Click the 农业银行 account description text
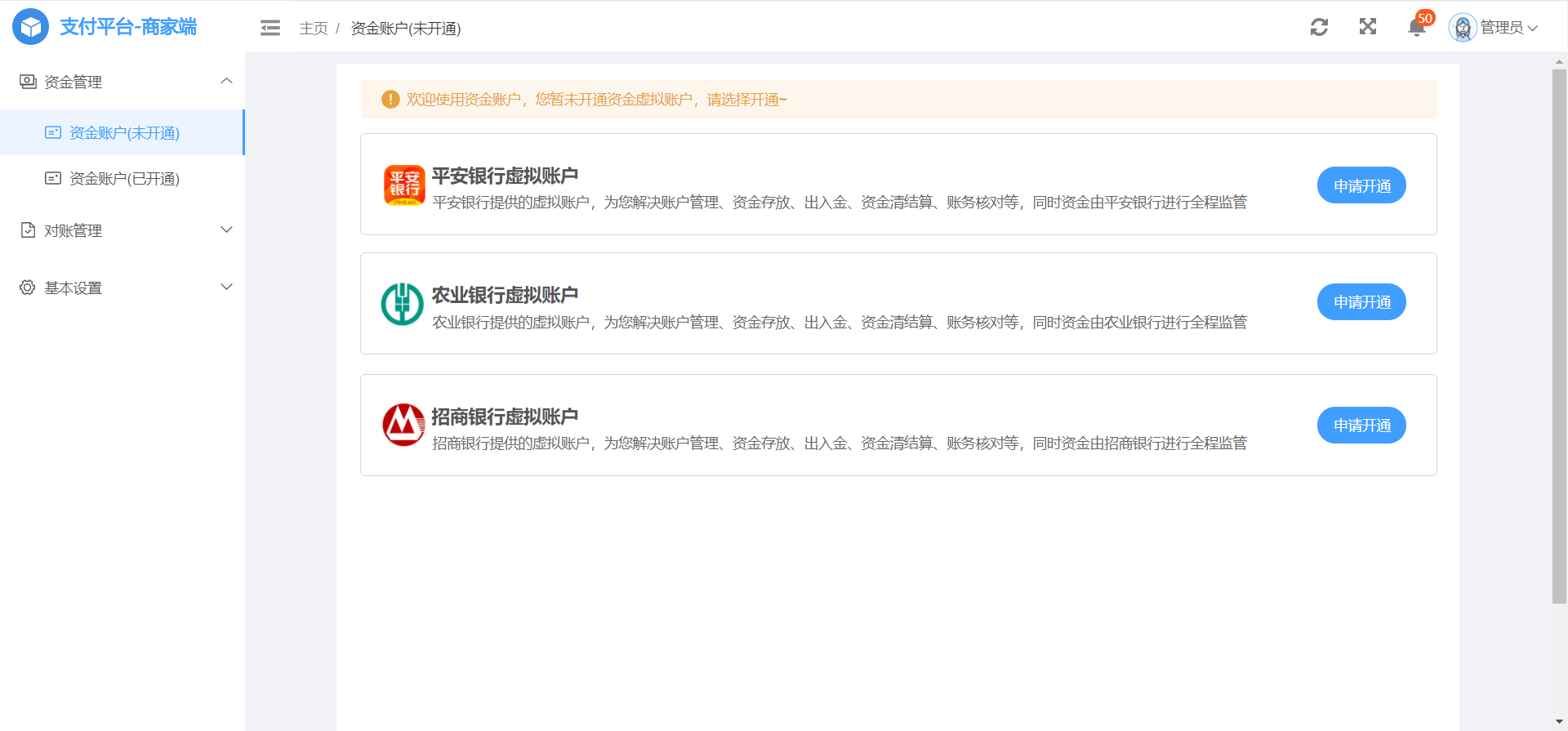The height and width of the screenshot is (731, 1568). 840,323
